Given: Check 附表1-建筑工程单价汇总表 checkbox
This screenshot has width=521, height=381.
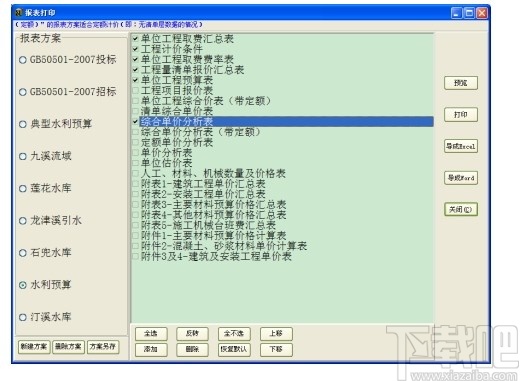Looking at the screenshot, I should coord(135,184).
